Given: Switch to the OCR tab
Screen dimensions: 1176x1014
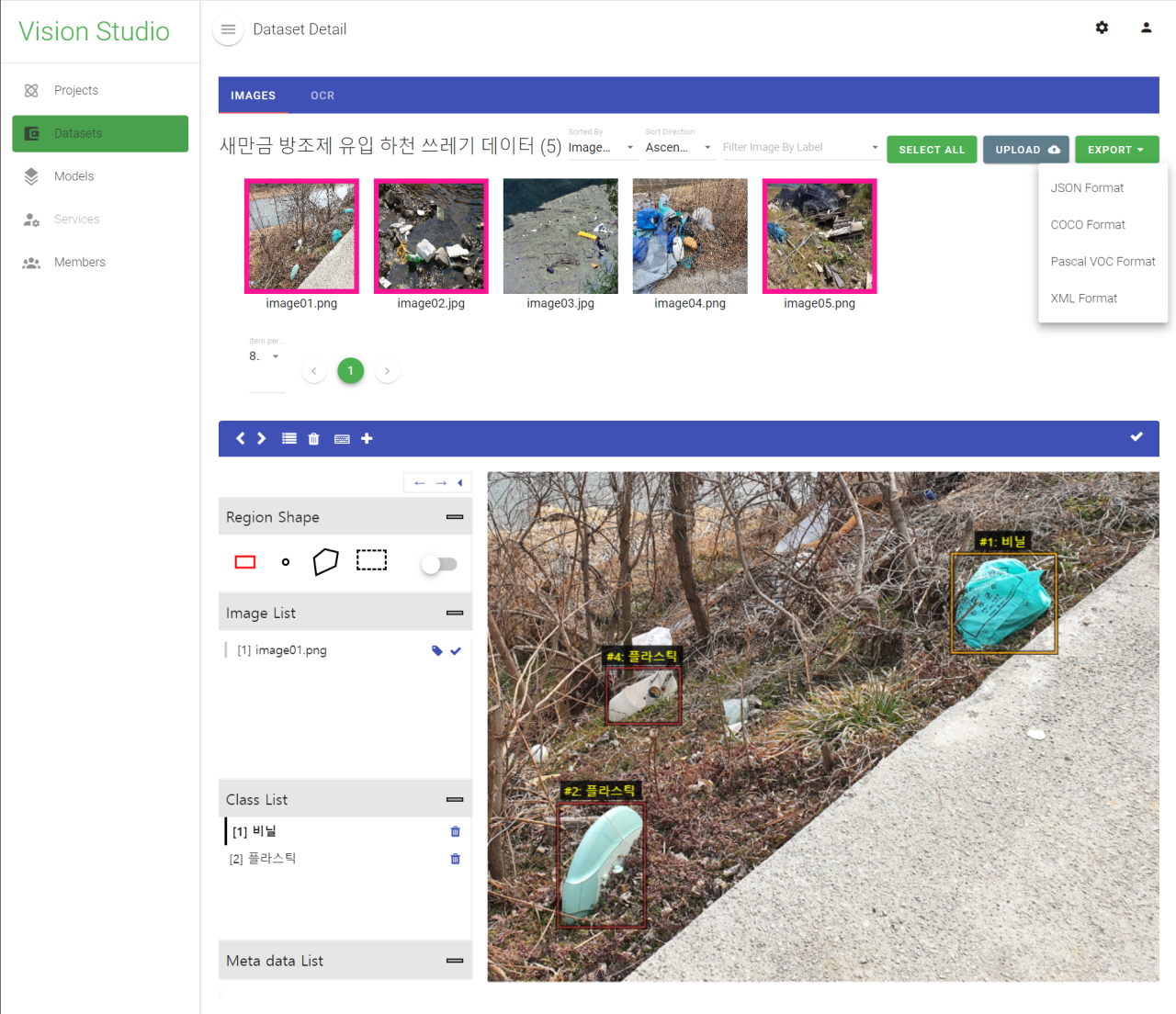Looking at the screenshot, I should pos(322,96).
